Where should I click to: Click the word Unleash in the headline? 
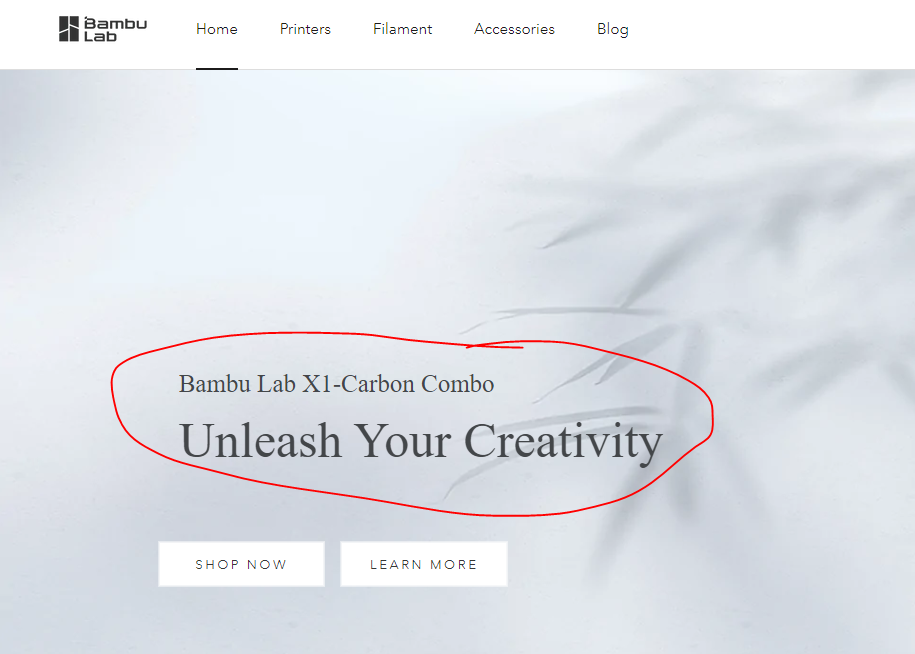[x=260, y=440]
